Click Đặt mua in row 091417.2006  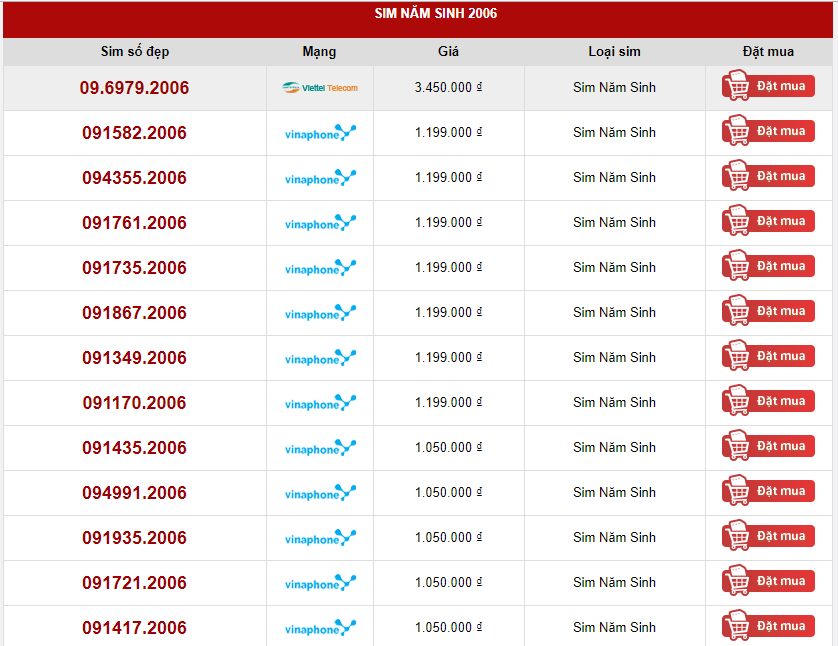pos(768,626)
